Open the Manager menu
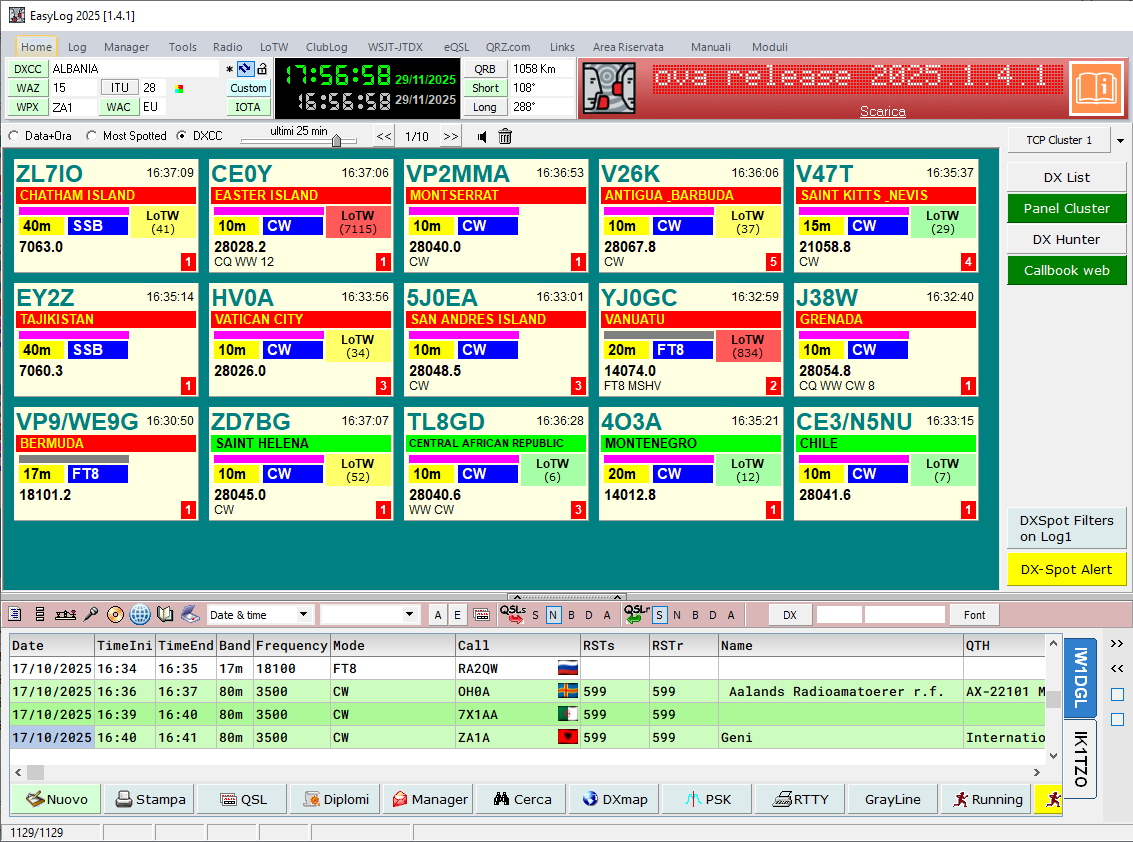Viewport: 1133px width, 842px height. [126, 47]
